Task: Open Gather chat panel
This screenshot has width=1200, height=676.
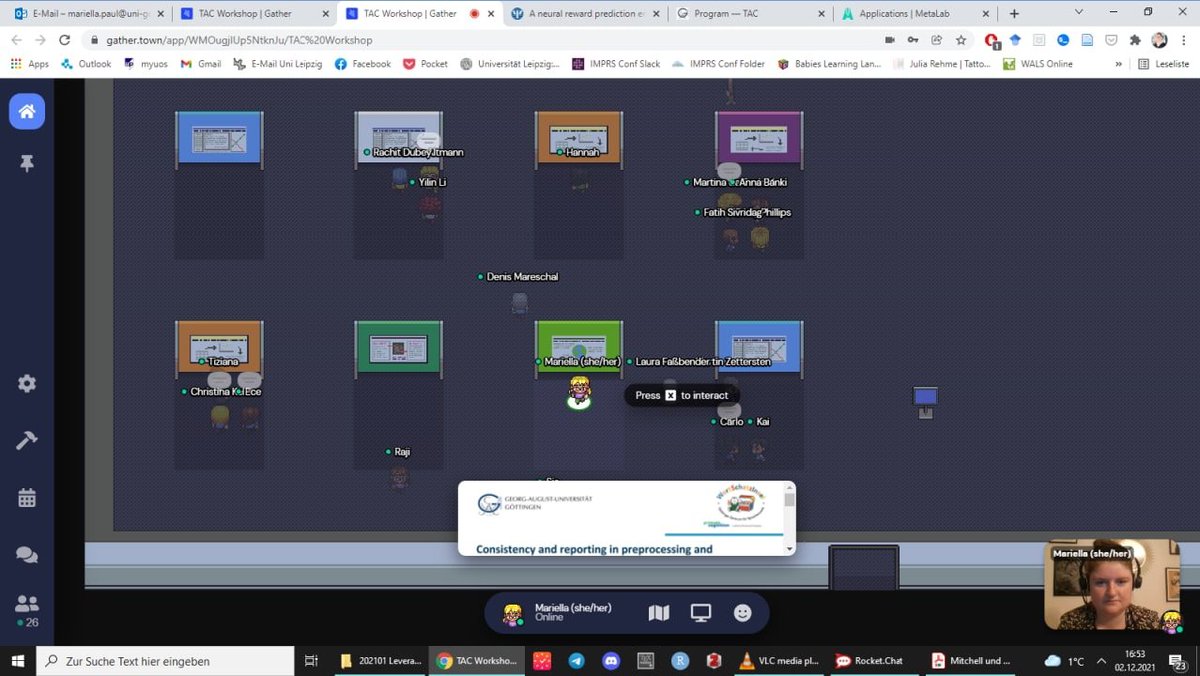Action: (27, 555)
